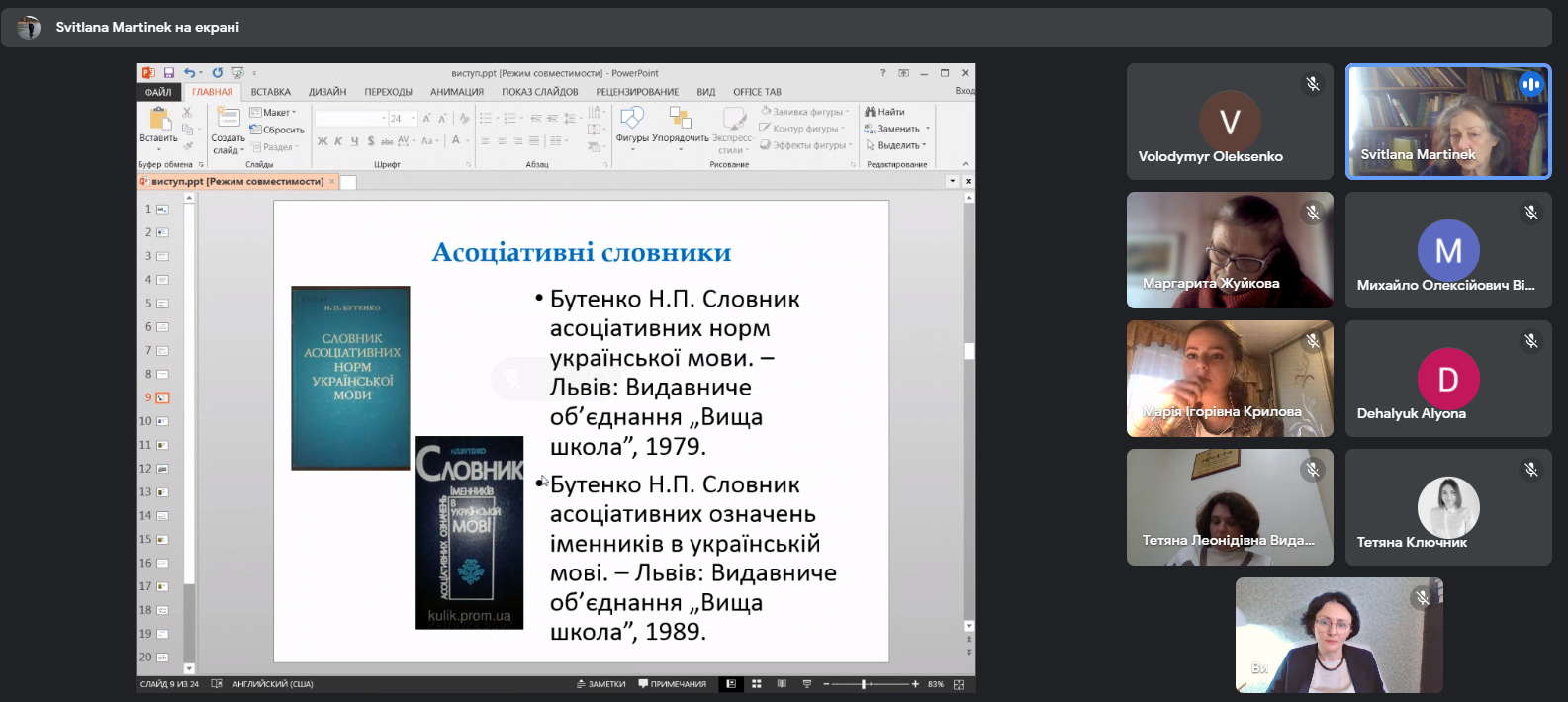Toggle Notes (Заметки) pane in status bar

[x=600, y=684]
